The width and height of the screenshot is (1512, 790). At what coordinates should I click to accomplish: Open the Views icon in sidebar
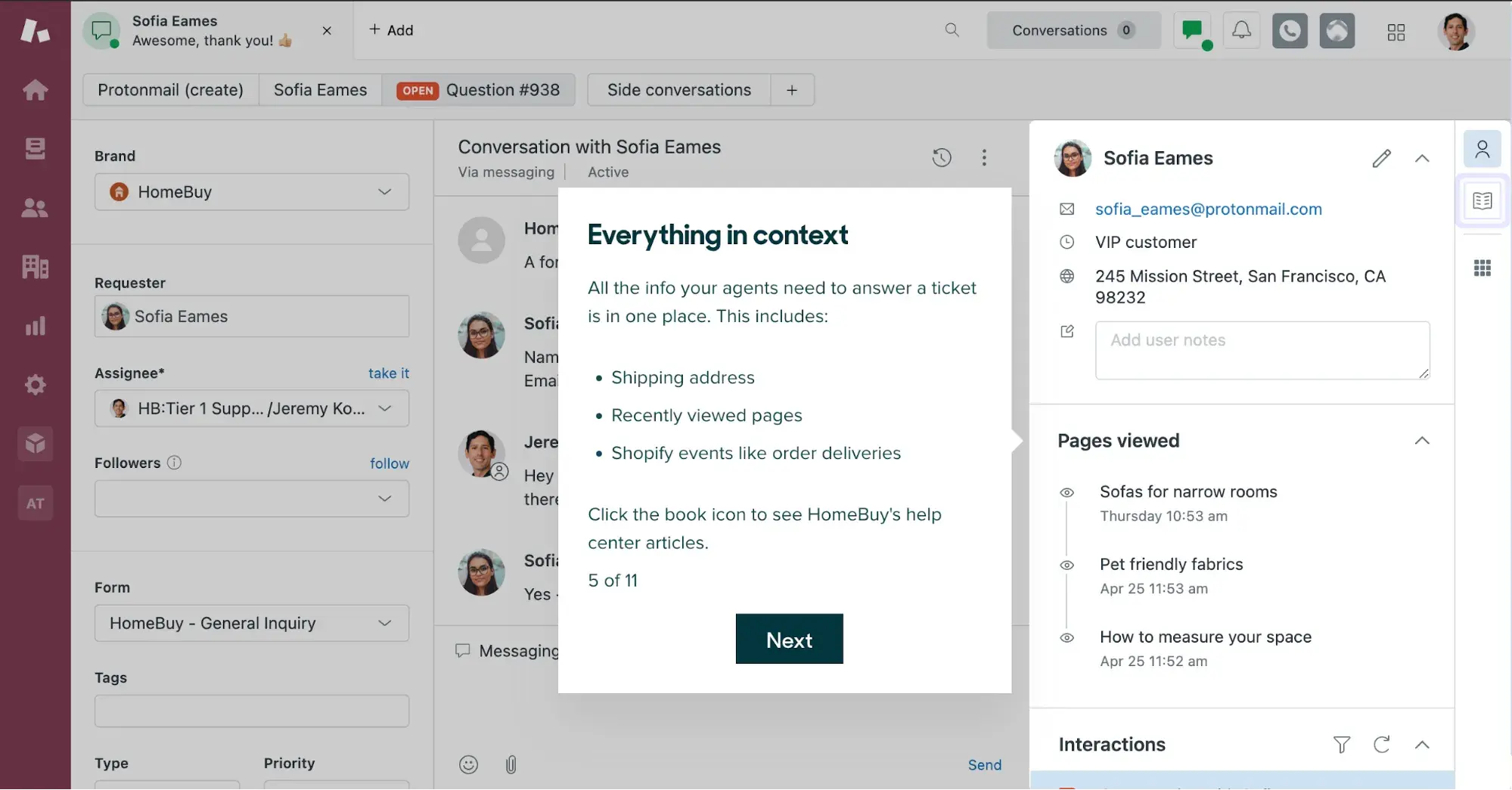click(35, 148)
